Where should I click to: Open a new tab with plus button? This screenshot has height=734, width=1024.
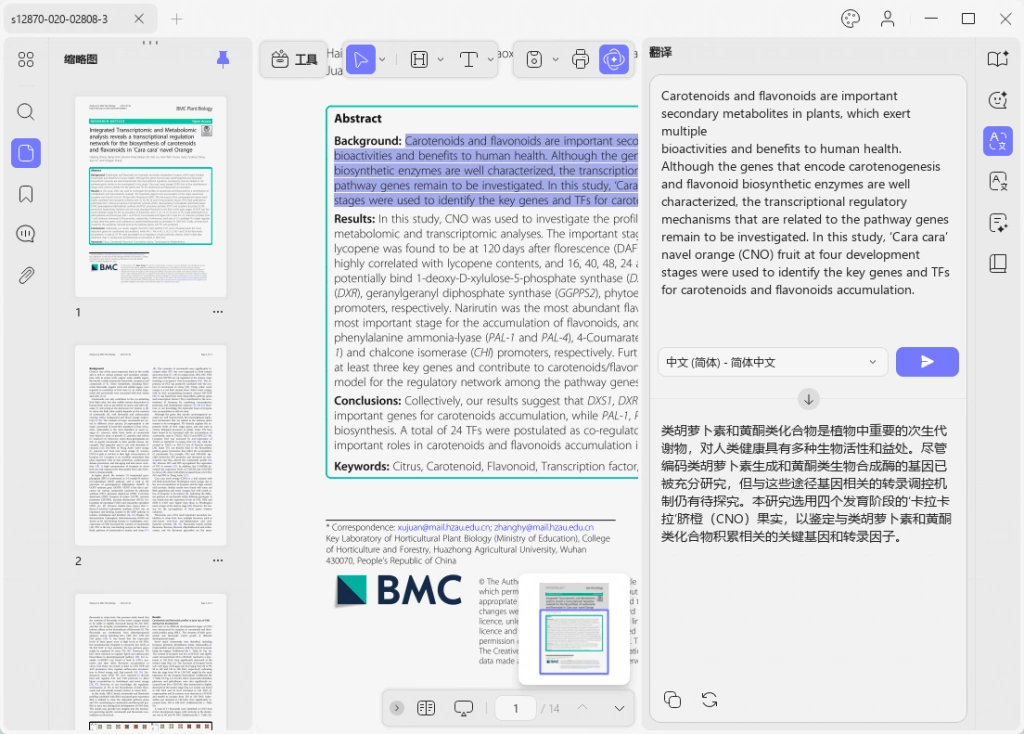(176, 19)
